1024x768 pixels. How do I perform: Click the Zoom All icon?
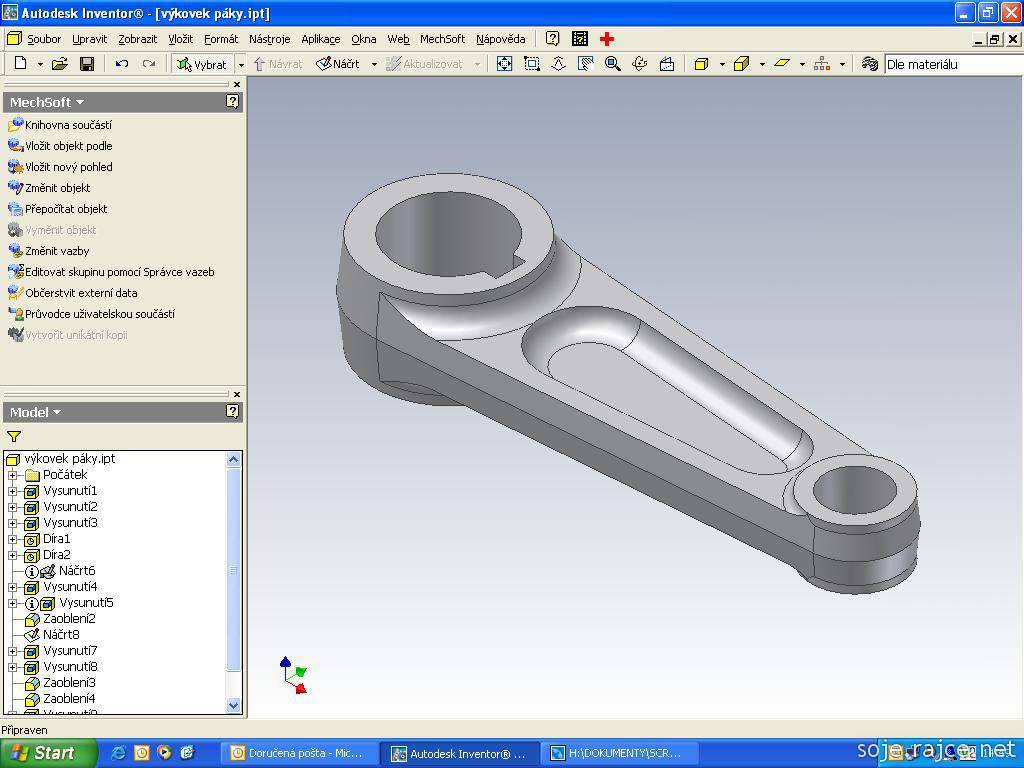tap(505, 64)
